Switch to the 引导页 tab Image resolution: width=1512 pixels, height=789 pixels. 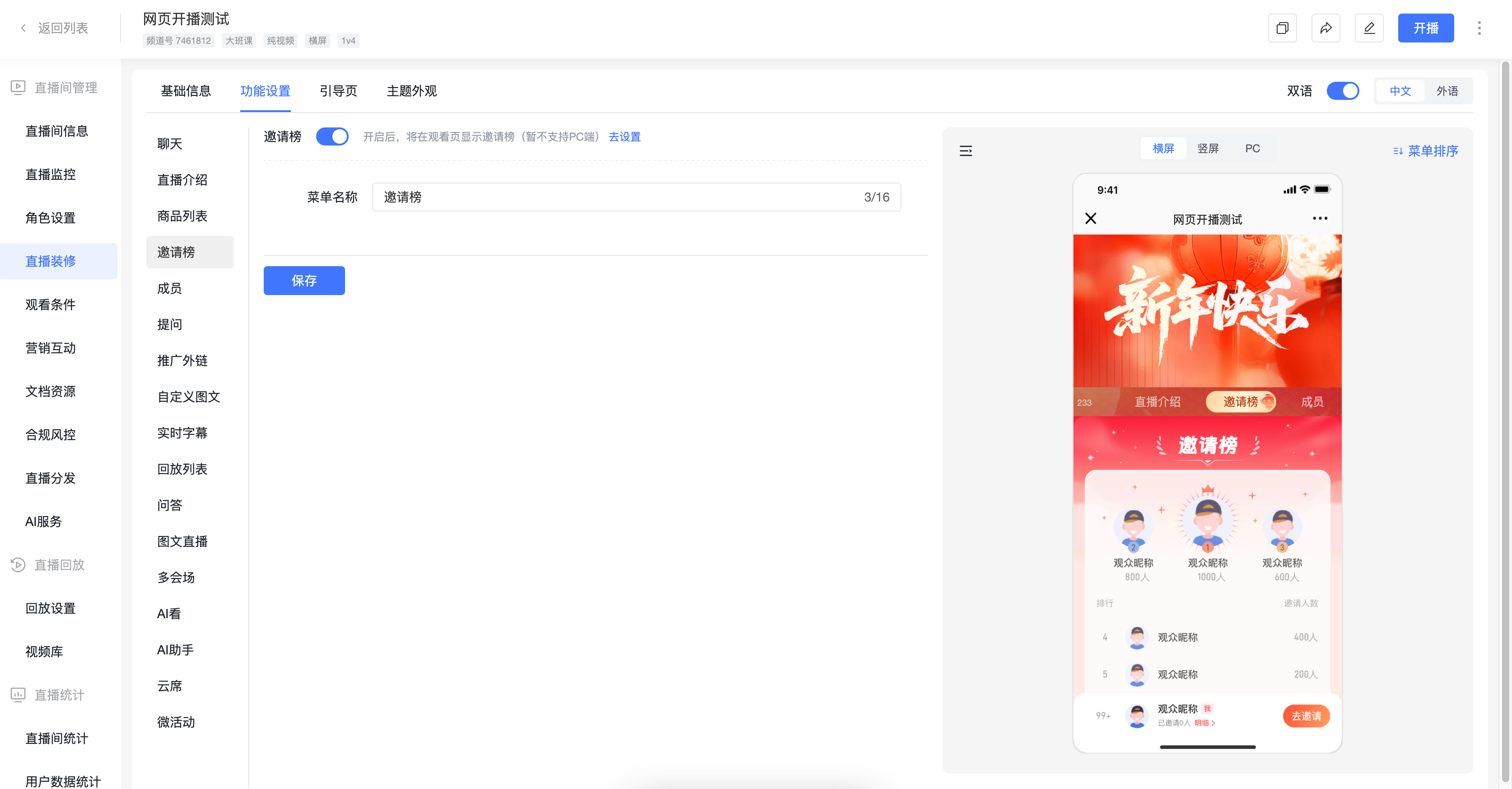pos(338,91)
